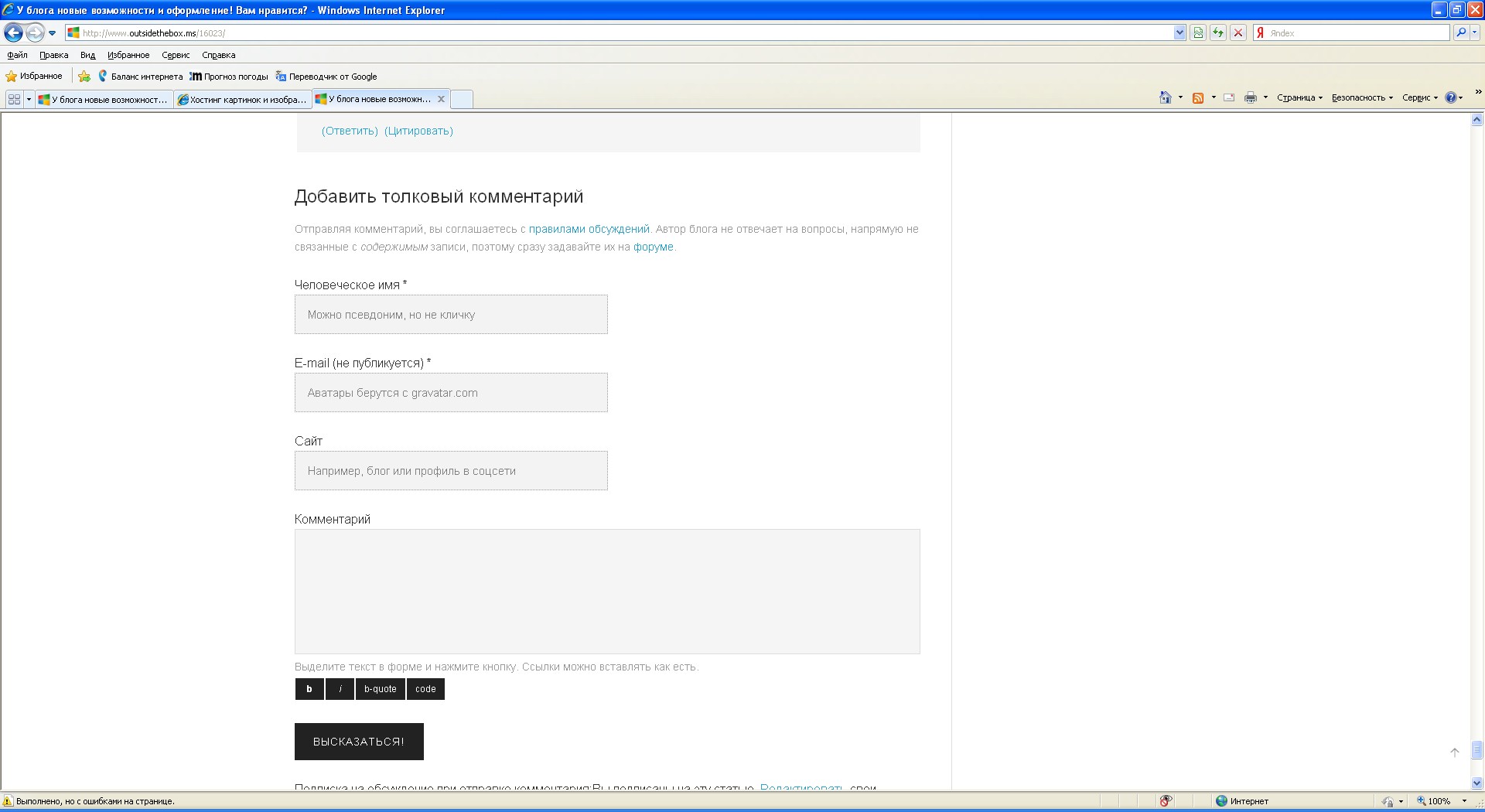Screen dimensions: 1485x812
Task: Click the ВЫСКАЗАТЬСЯ! submit button
Action: tap(359, 741)
